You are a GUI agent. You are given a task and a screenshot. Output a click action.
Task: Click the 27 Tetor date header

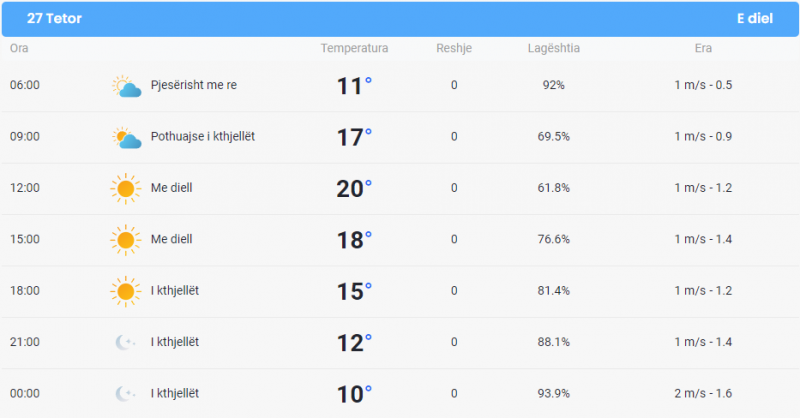click(x=54, y=18)
